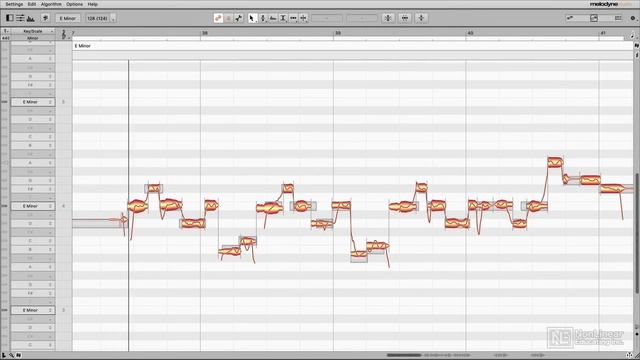Open the Algorithm menu

click(x=51, y=4)
